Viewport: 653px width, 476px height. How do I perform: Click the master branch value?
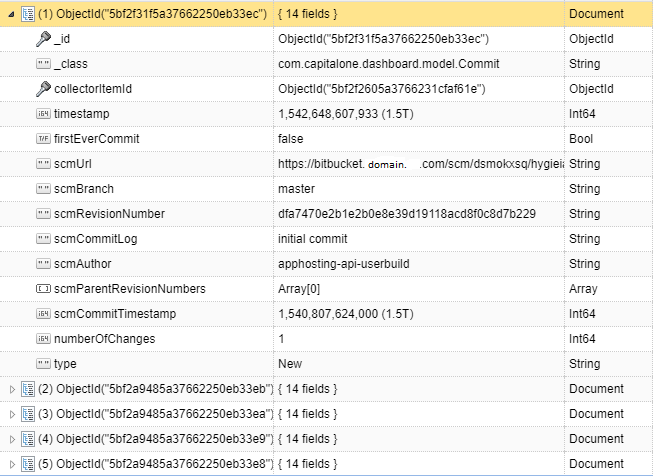[297, 189]
